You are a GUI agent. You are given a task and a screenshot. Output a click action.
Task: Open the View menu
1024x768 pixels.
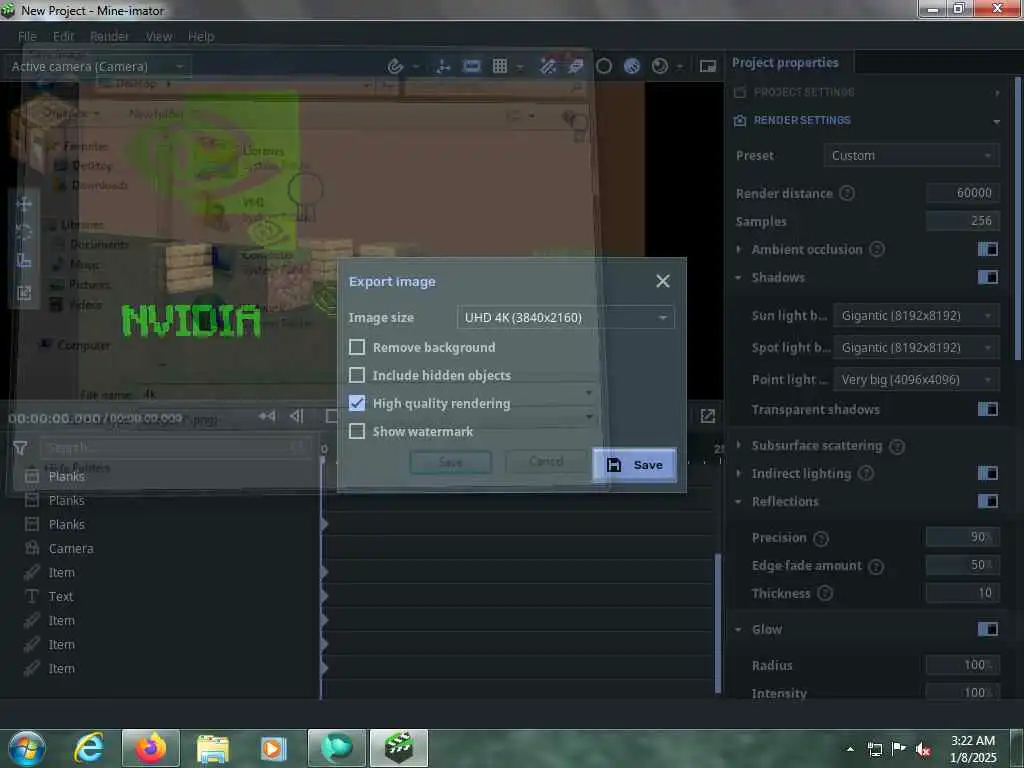pyautogui.click(x=159, y=36)
